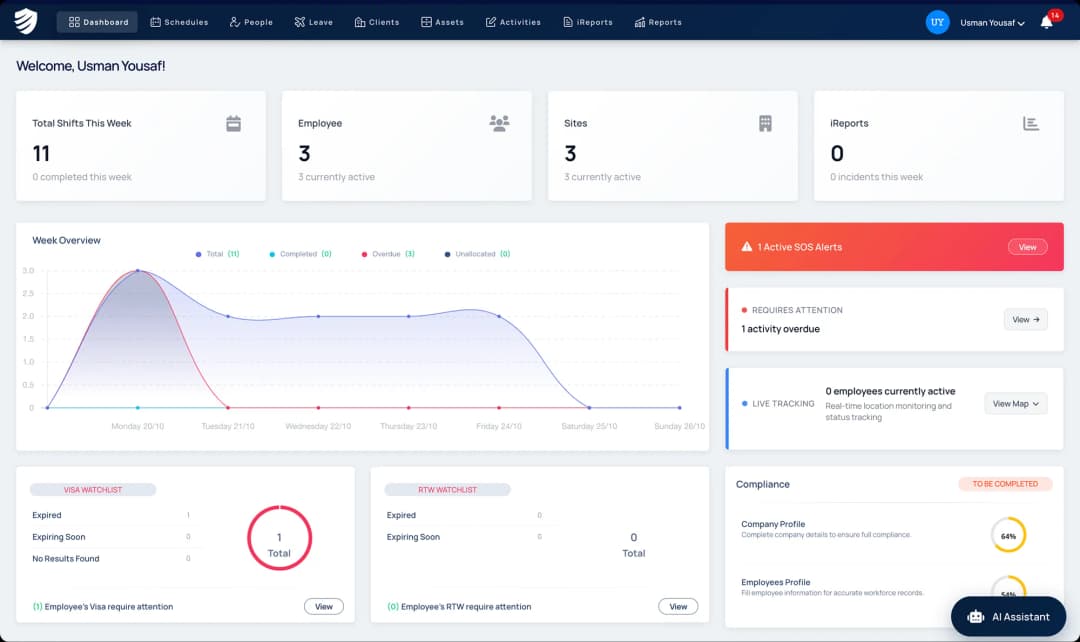The height and width of the screenshot is (642, 1080).
Task: View the active SOS alerts
Action: [x=1027, y=247]
